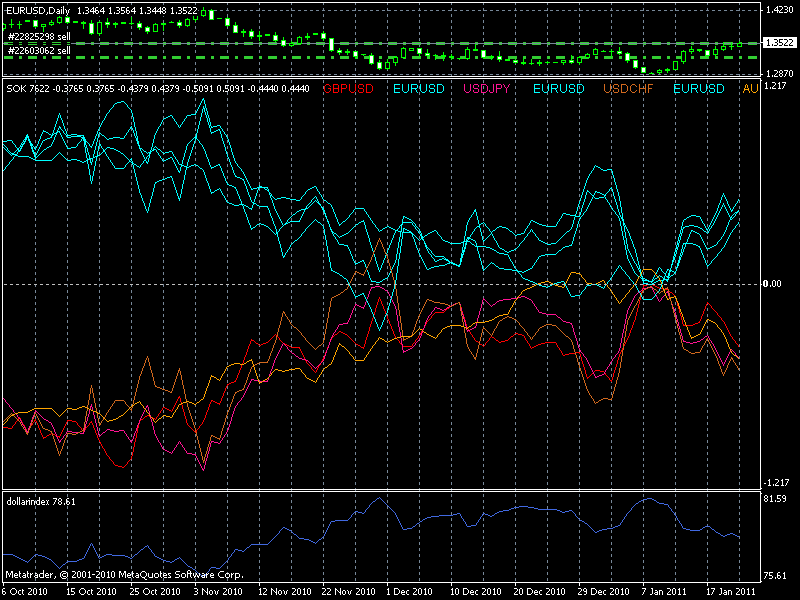Click the SOK 7622 indicator values label
The width and height of the screenshot is (800, 600).
158,89
